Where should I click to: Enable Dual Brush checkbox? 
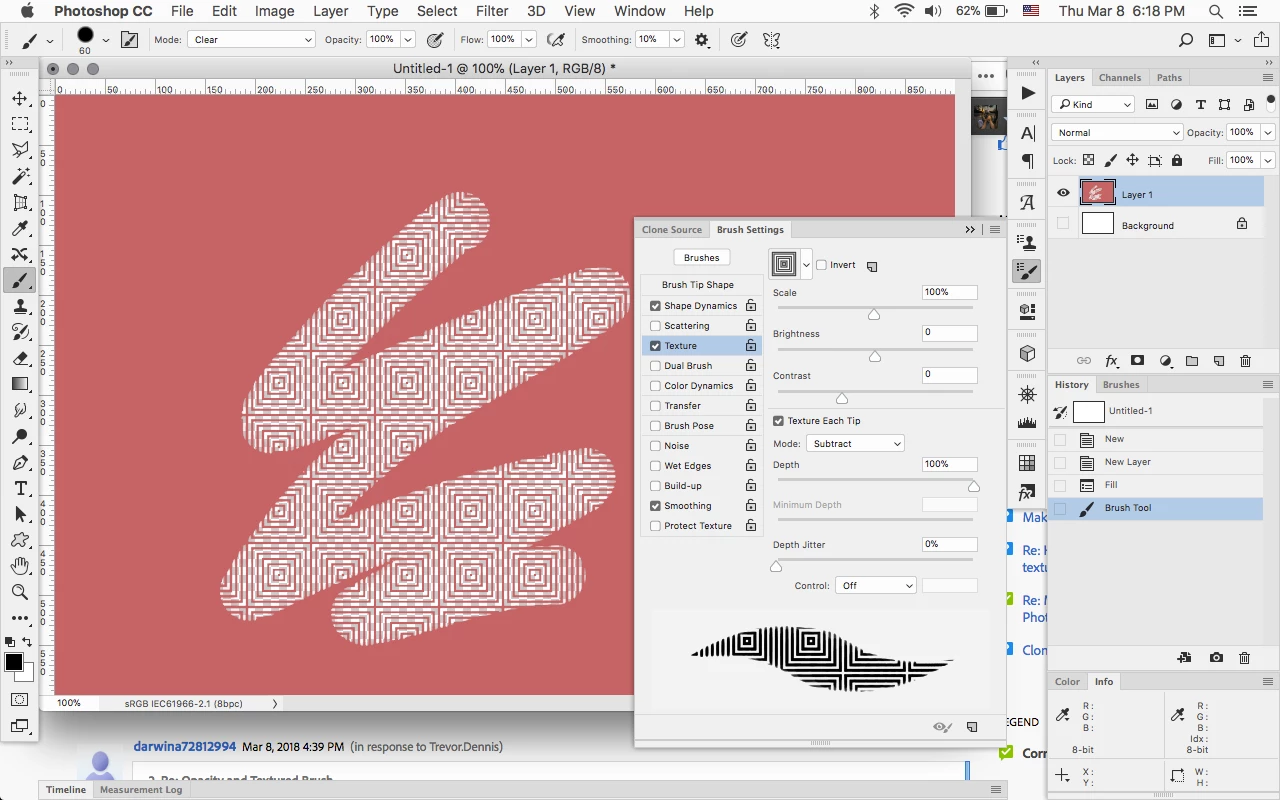[x=656, y=366]
